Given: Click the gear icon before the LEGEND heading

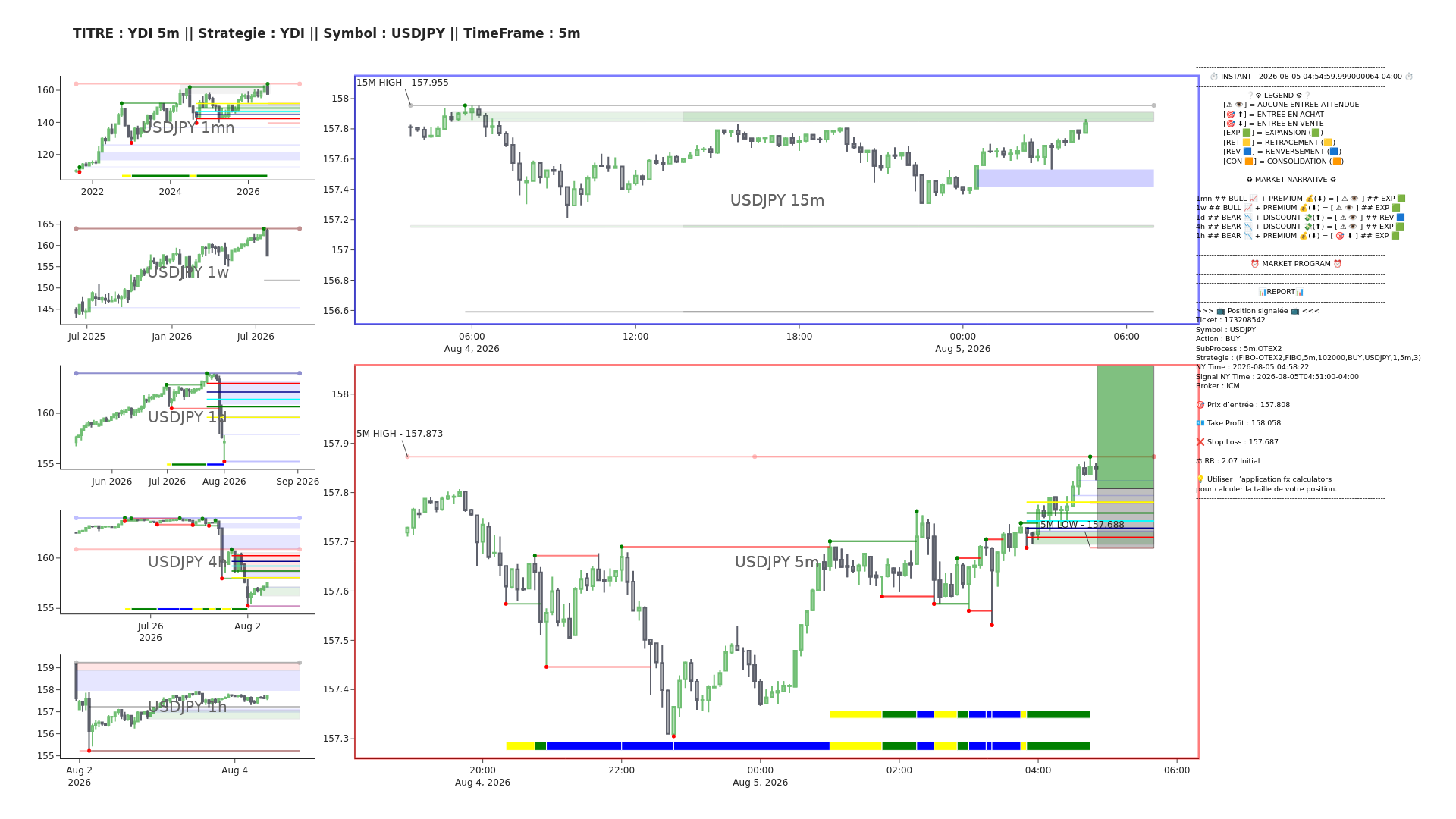Looking at the screenshot, I should click(1259, 96).
